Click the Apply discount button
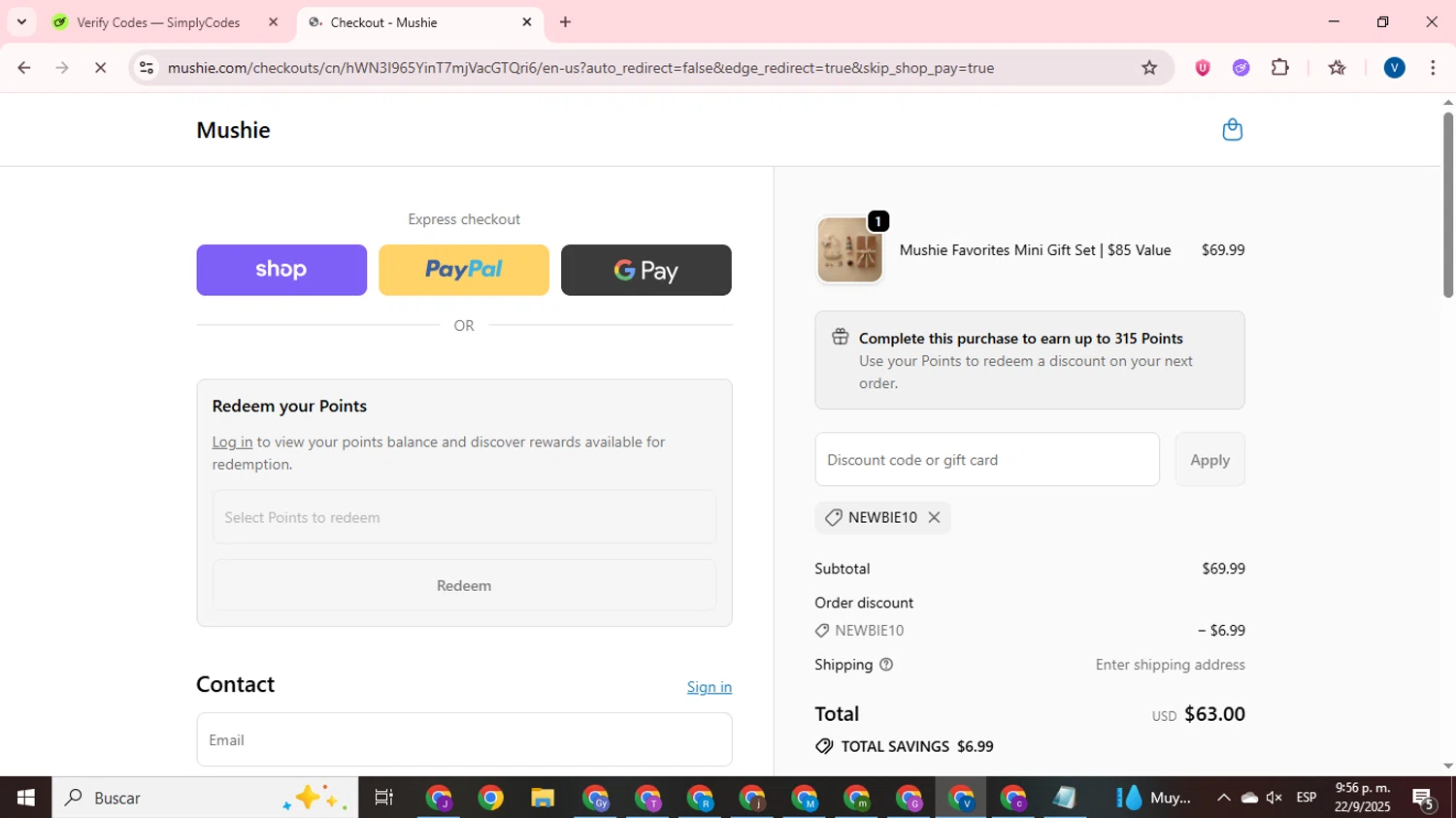The height and width of the screenshot is (818, 1456). coord(1209,460)
